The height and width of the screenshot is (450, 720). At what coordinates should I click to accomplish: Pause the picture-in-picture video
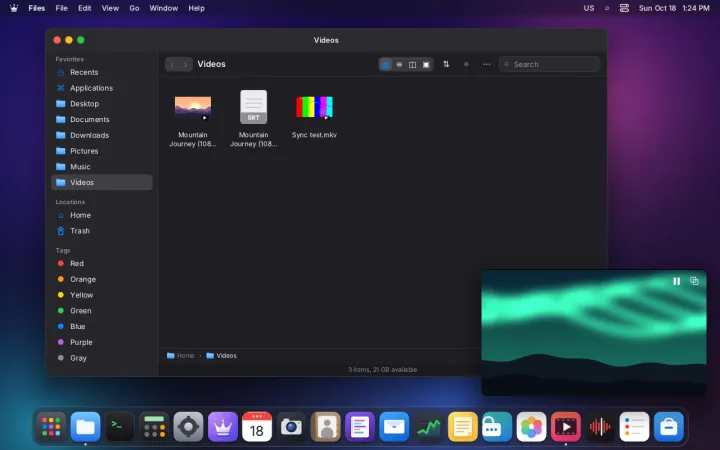[x=676, y=281]
